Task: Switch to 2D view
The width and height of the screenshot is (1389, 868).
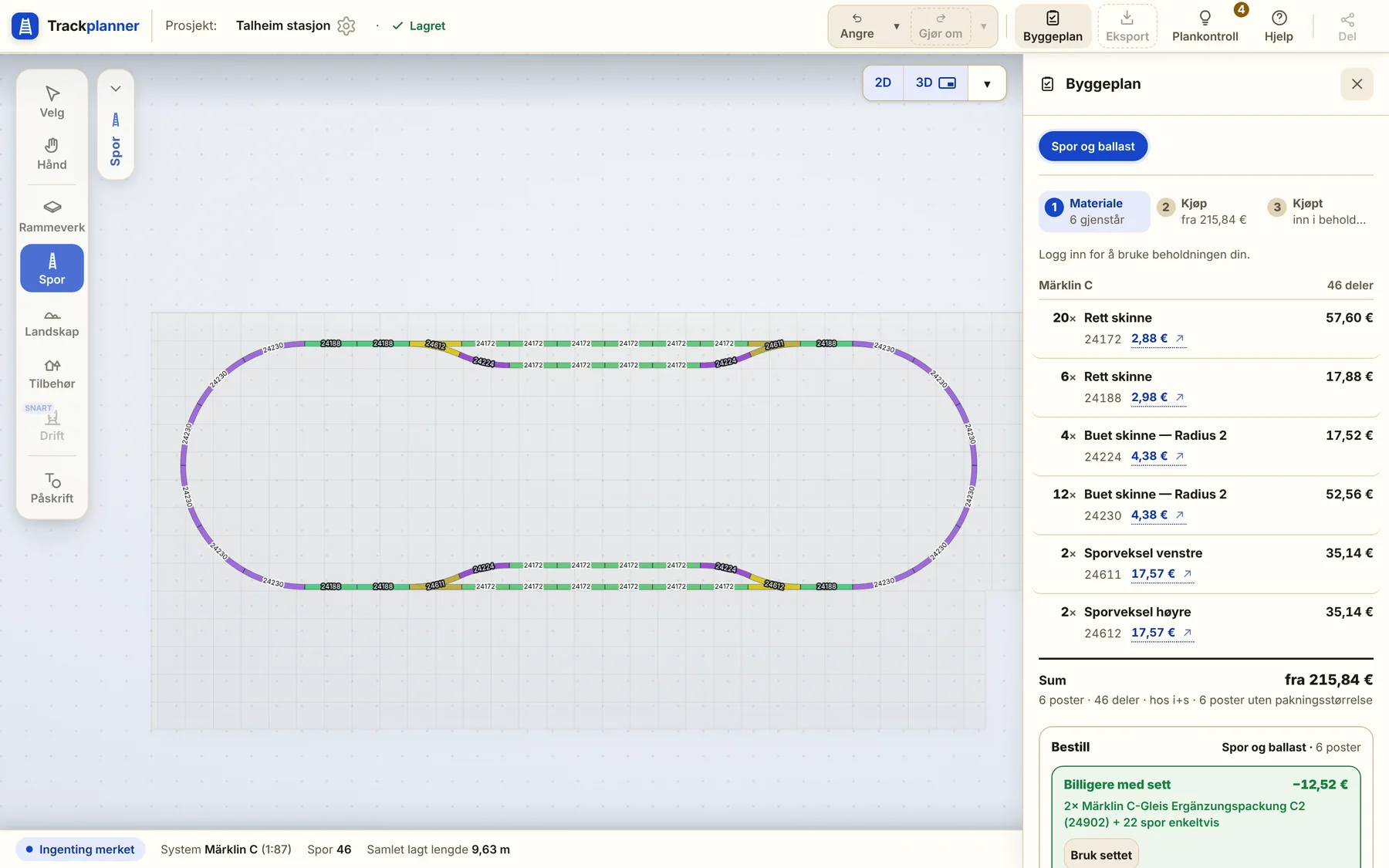Action: click(x=883, y=83)
